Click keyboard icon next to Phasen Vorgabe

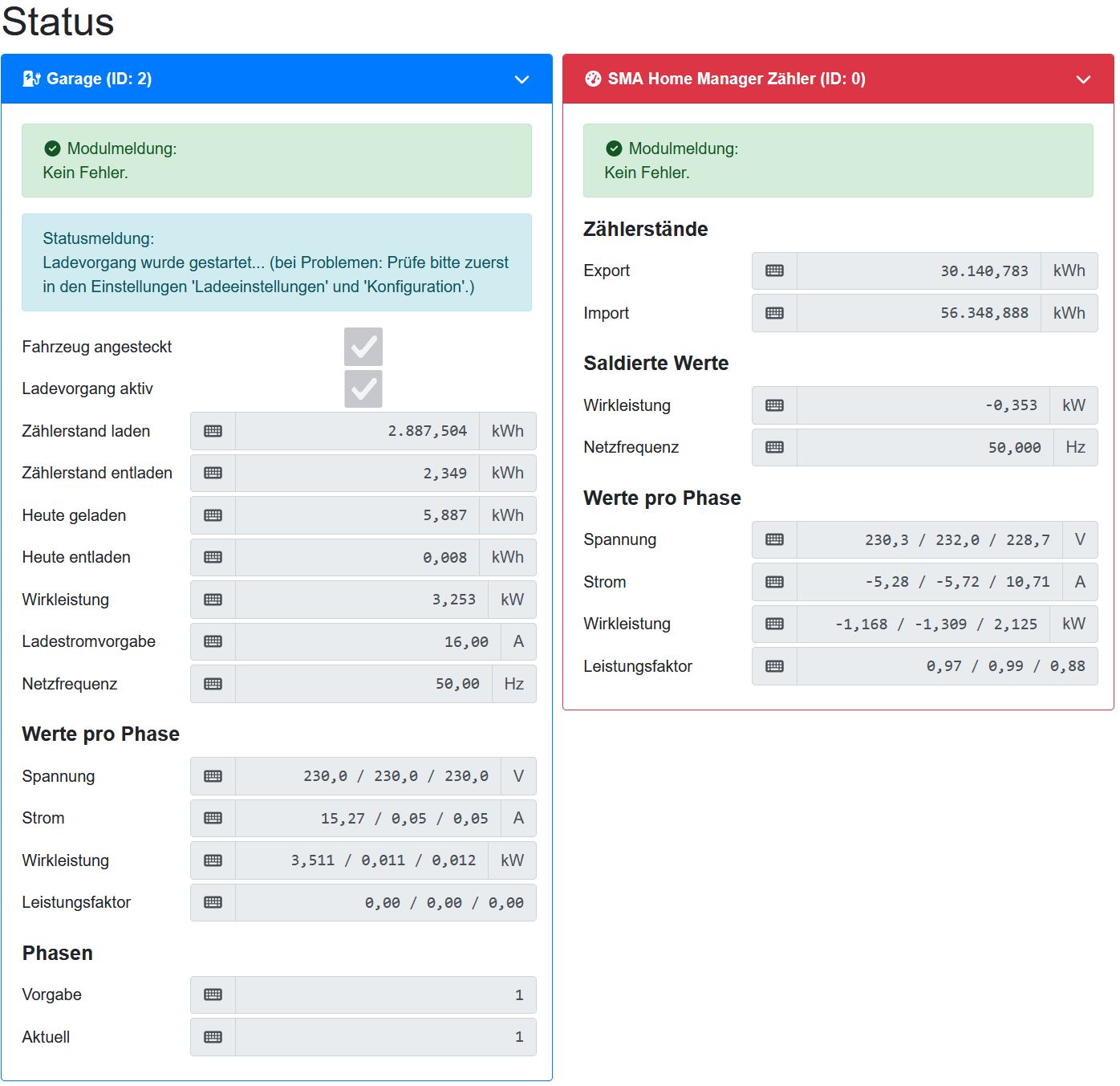coord(213,994)
